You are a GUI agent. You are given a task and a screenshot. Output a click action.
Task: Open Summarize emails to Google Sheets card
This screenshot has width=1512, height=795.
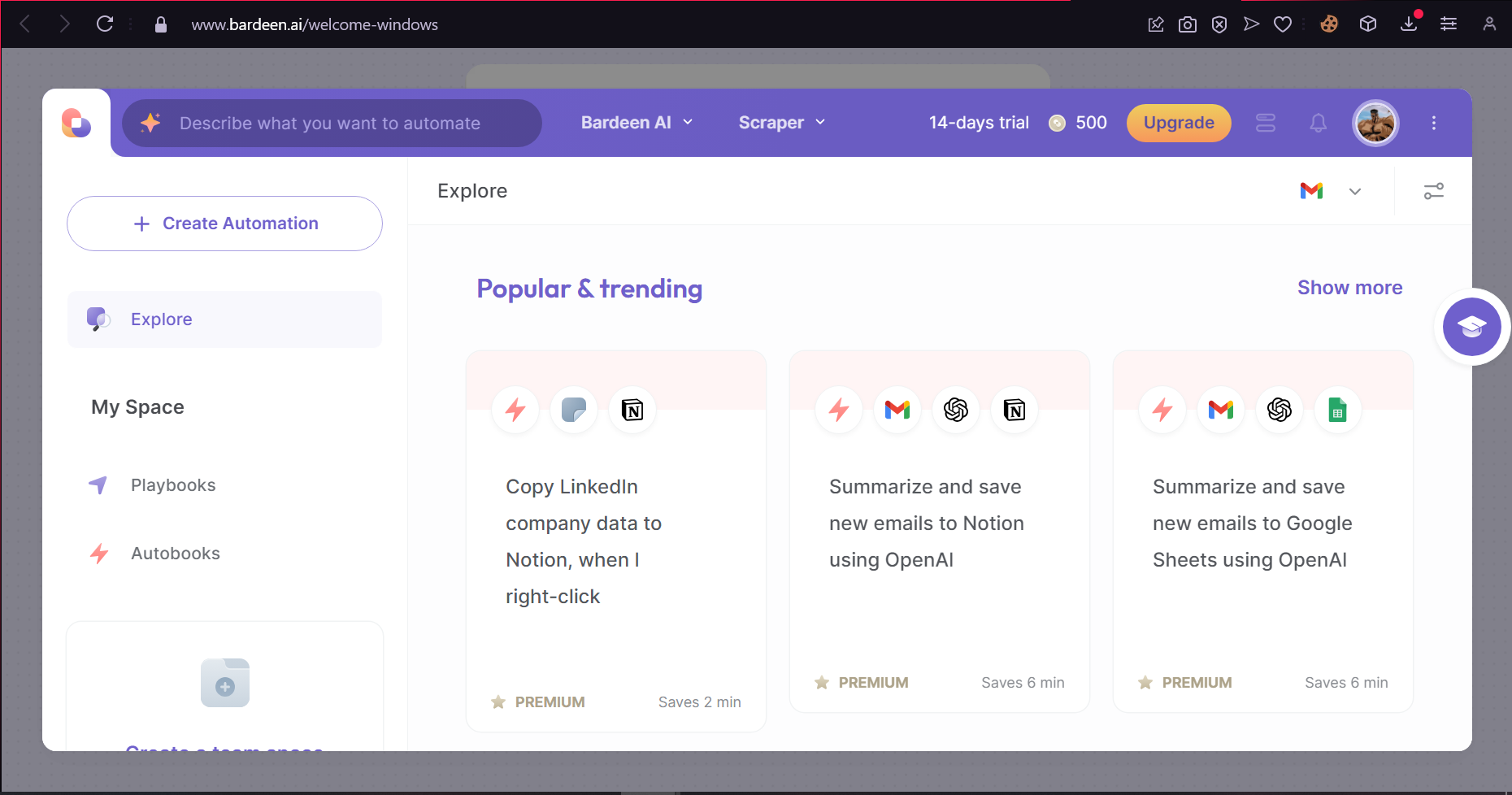1263,532
